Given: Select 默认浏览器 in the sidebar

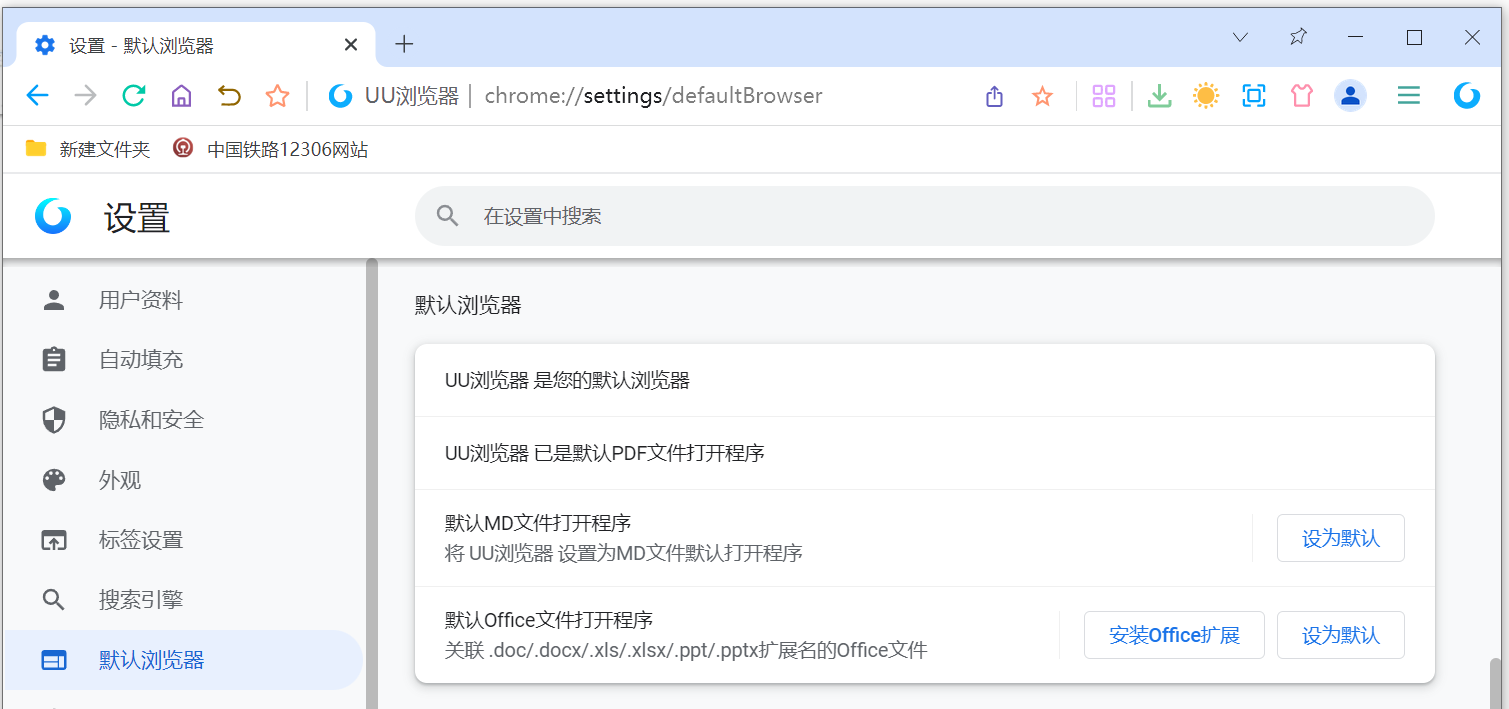Looking at the screenshot, I should coord(183,660).
